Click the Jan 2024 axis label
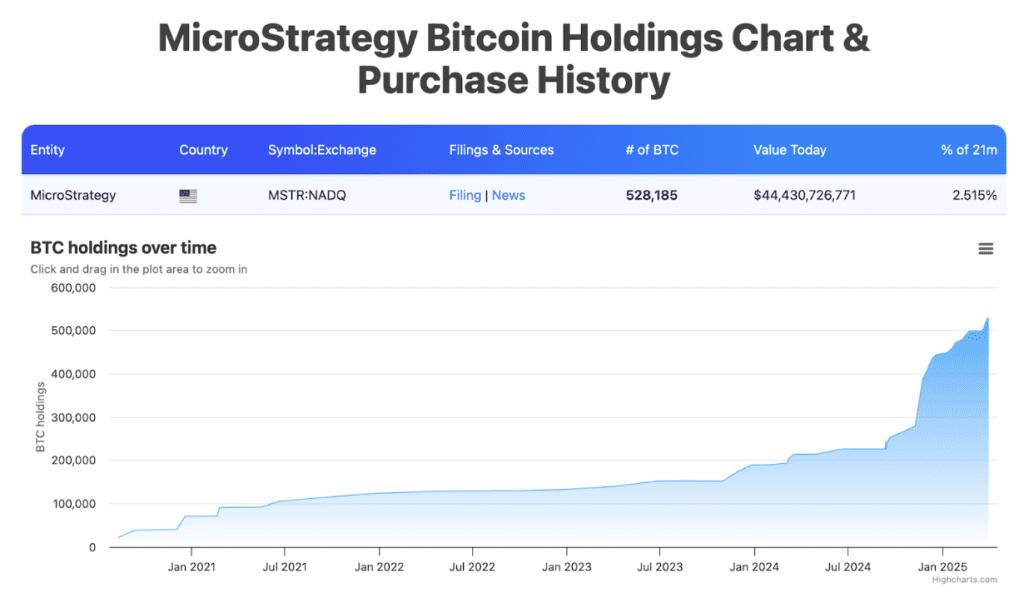 point(754,567)
